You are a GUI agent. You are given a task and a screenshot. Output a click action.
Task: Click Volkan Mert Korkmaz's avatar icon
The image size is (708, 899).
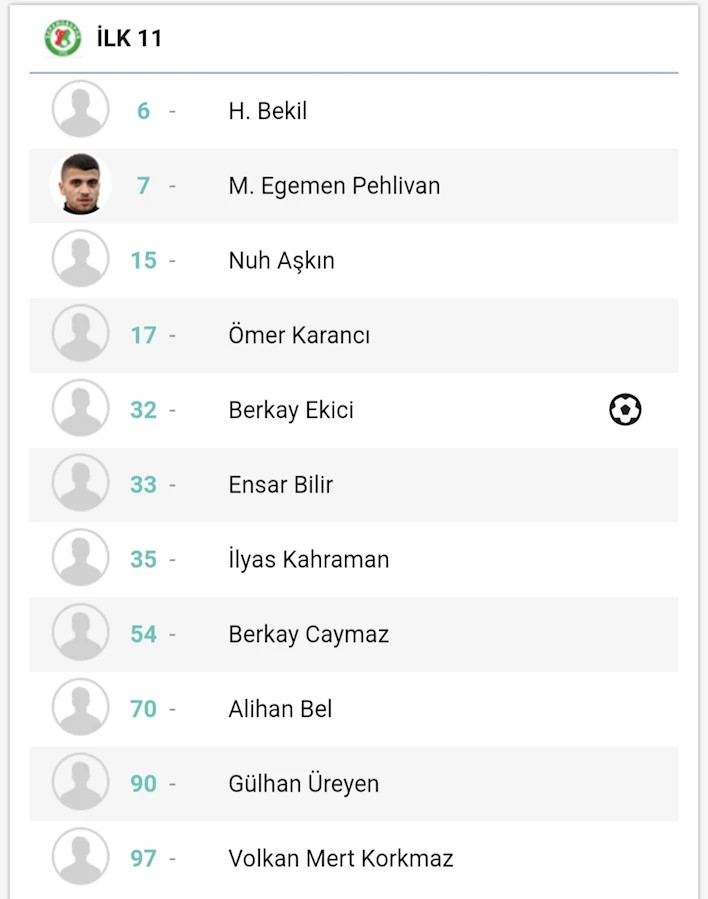(80, 857)
